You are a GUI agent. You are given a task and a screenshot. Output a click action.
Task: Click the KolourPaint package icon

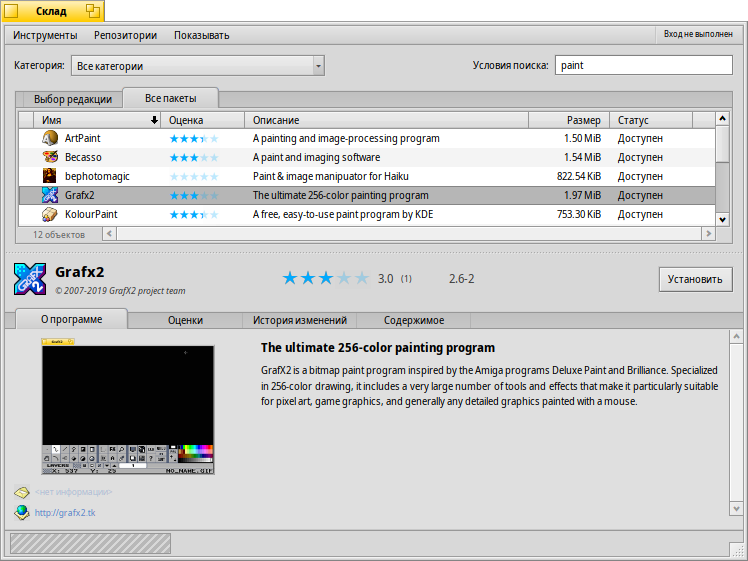(x=49, y=214)
